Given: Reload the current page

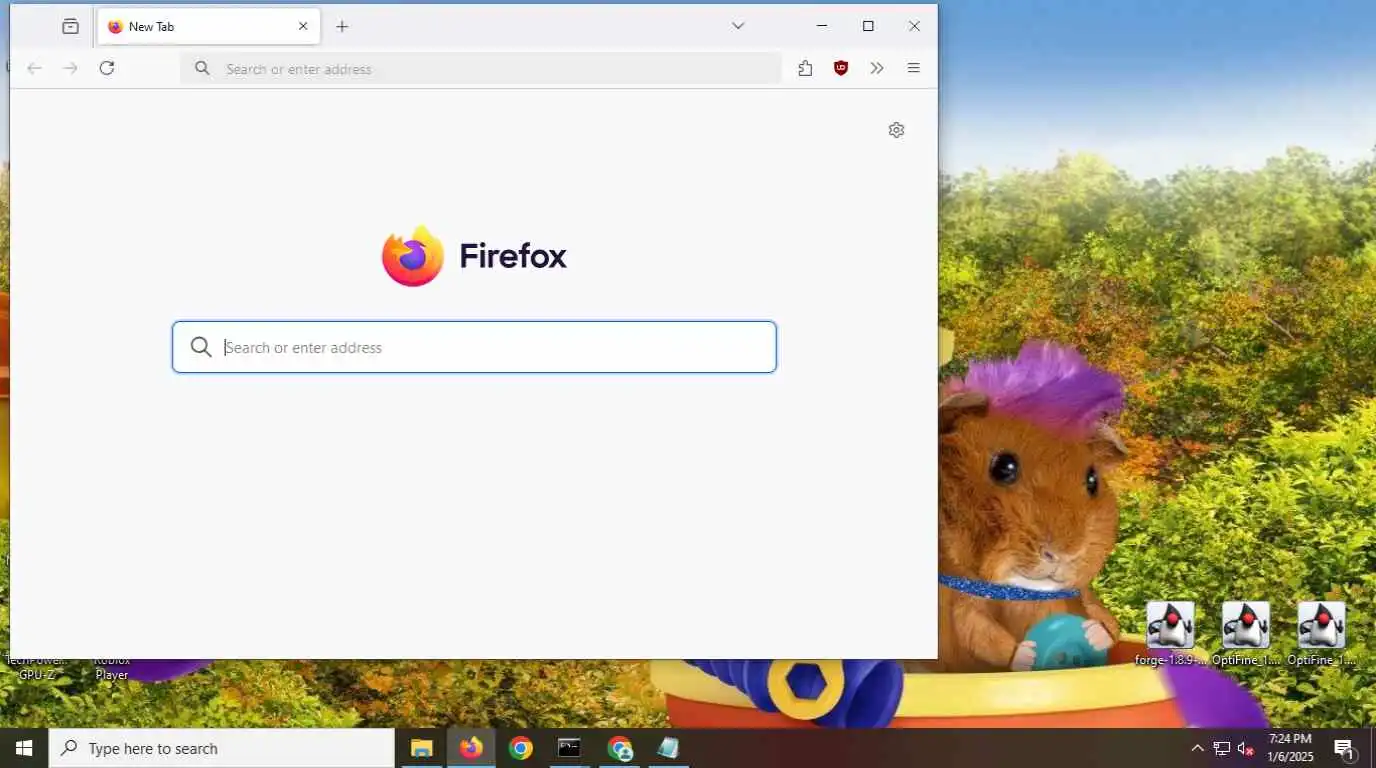Looking at the screenshot, I should tap(107, 68).
